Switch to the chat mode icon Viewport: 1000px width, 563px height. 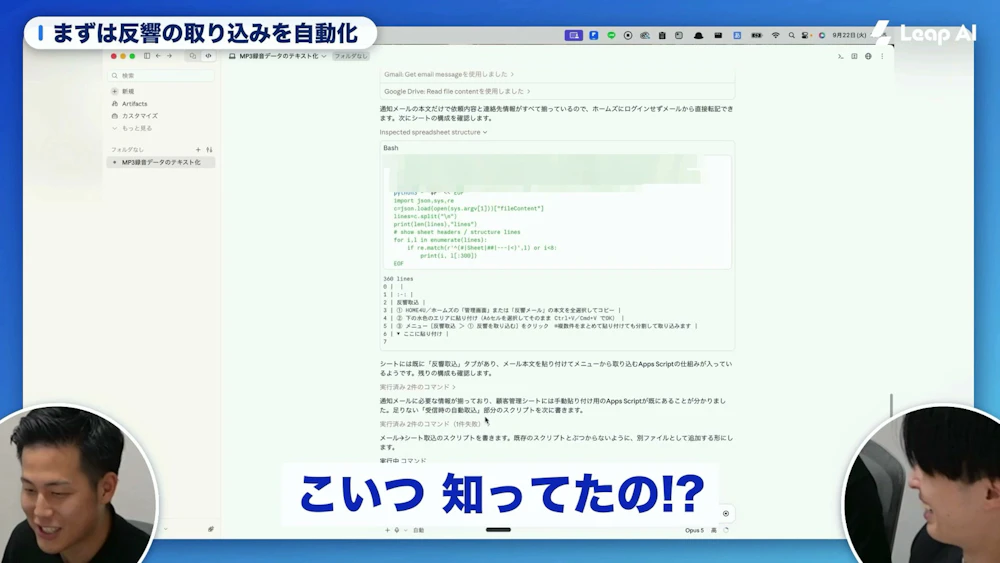point(193,56)
